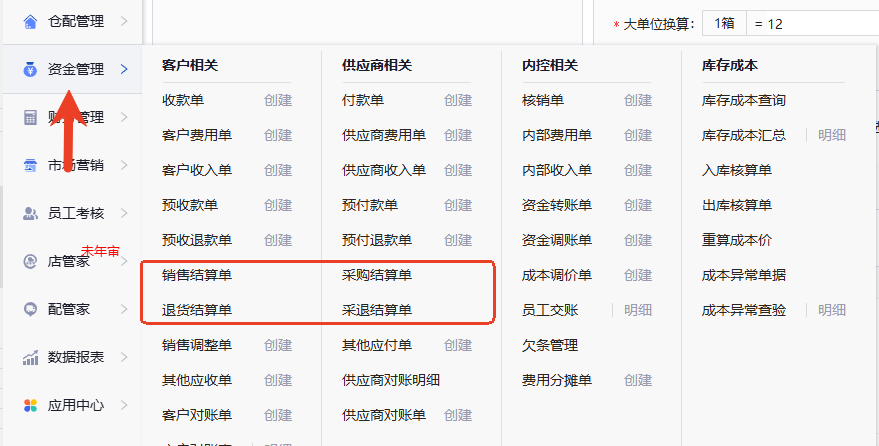Click the 配管家 sidebar icon
This screenshot has height=446, width=879.
pyautogui.click(x=29, y=309)
